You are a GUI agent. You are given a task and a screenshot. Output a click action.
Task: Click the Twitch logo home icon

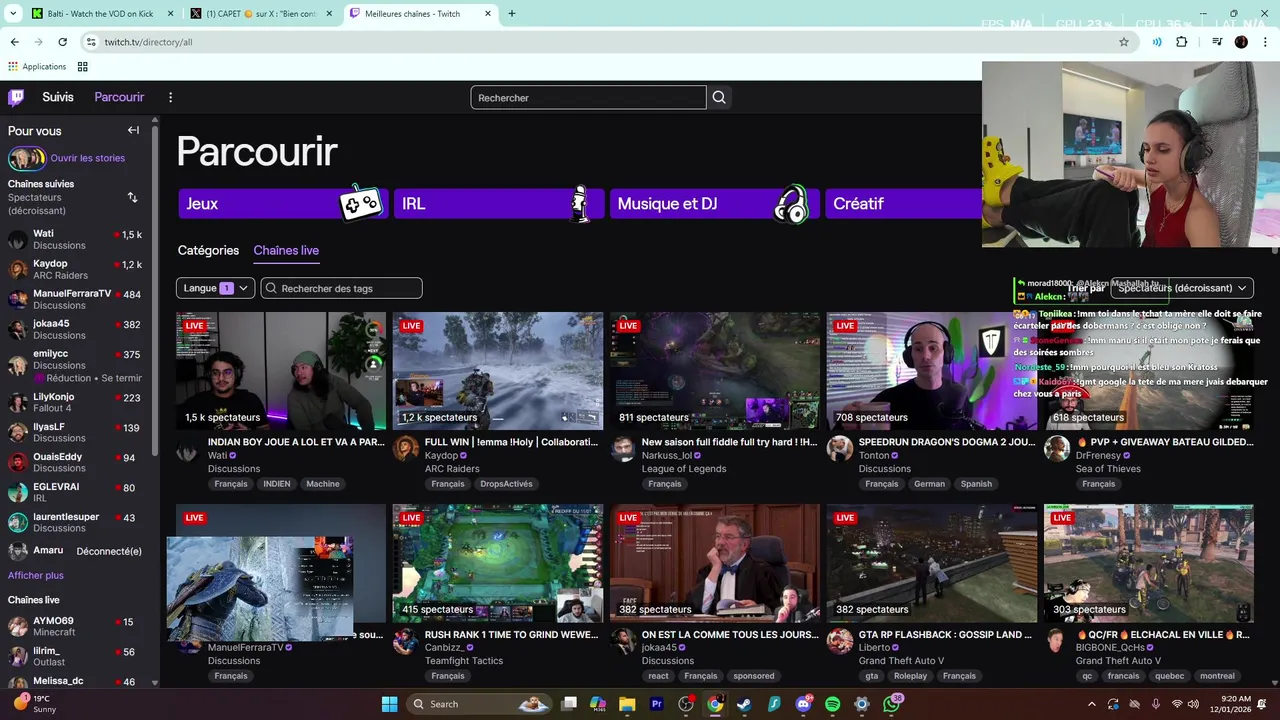(x=16, y=97)
